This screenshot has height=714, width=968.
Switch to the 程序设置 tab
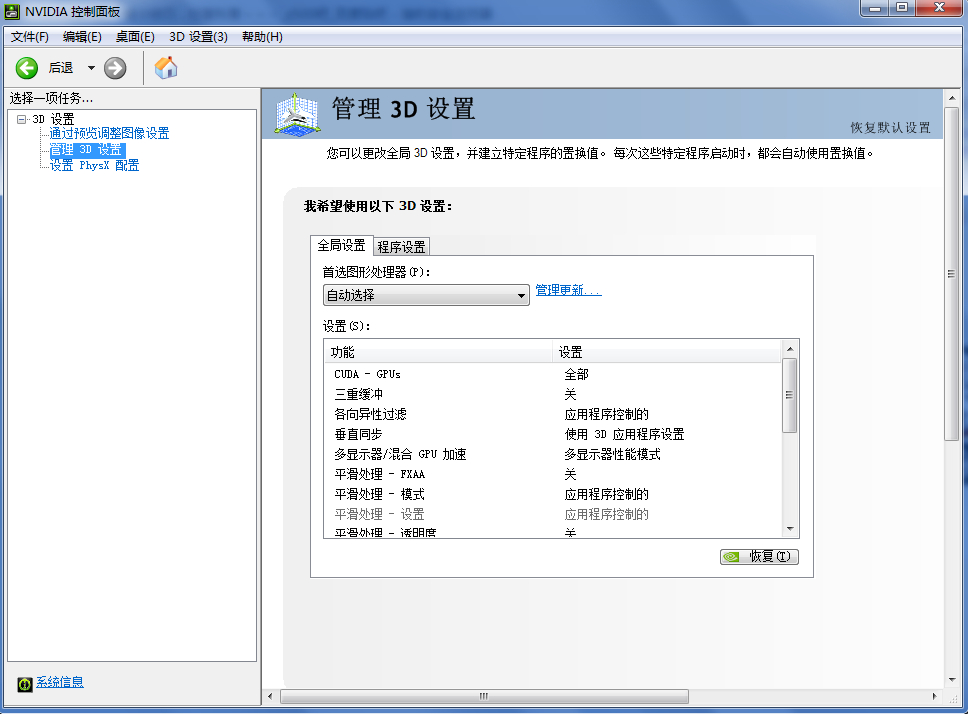401,247
